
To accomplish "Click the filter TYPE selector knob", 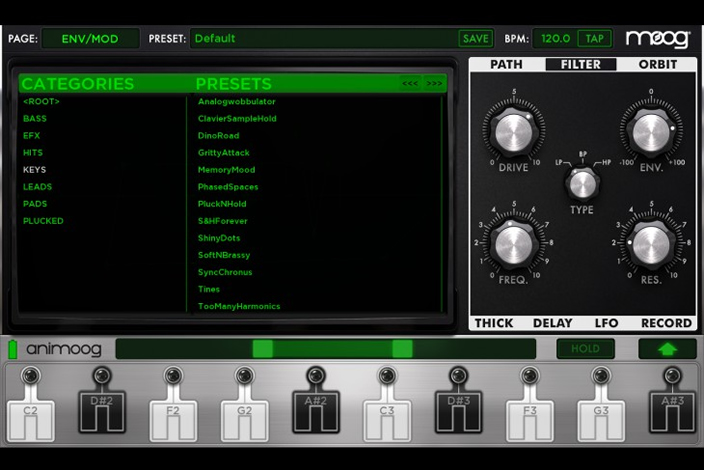I will [x=582, y=184].
